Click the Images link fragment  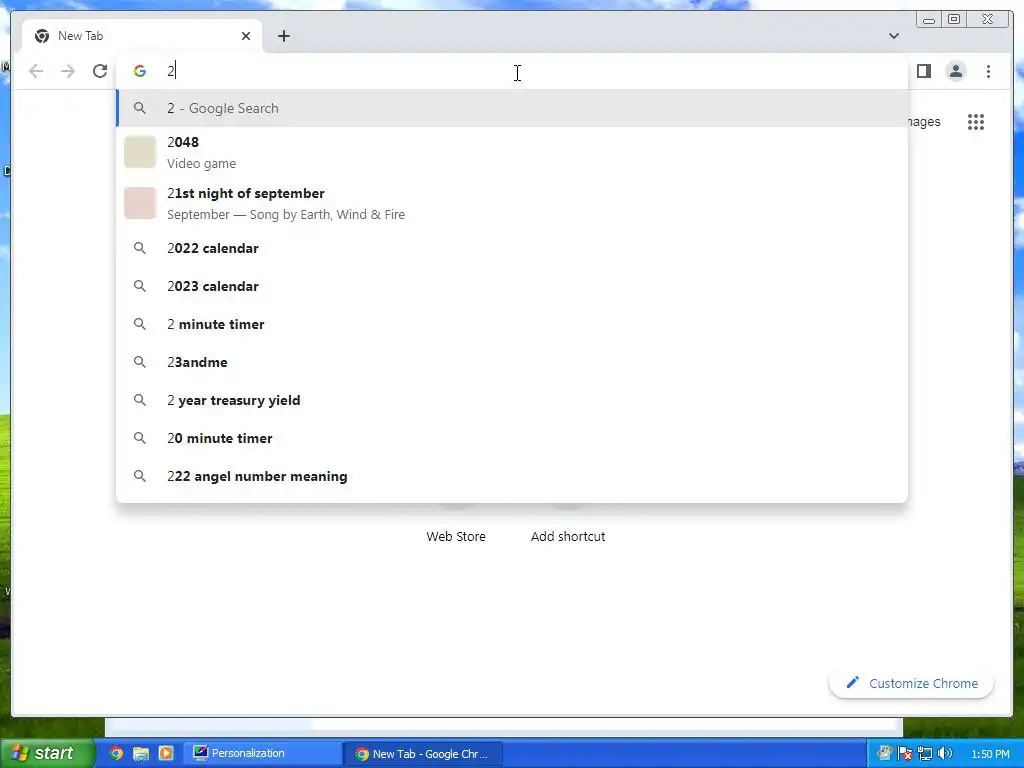pos(924,122)
